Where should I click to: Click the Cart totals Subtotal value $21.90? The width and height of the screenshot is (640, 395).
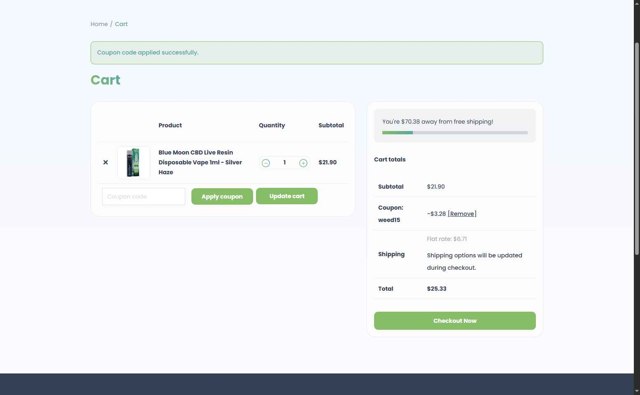(x=436, y=186)
